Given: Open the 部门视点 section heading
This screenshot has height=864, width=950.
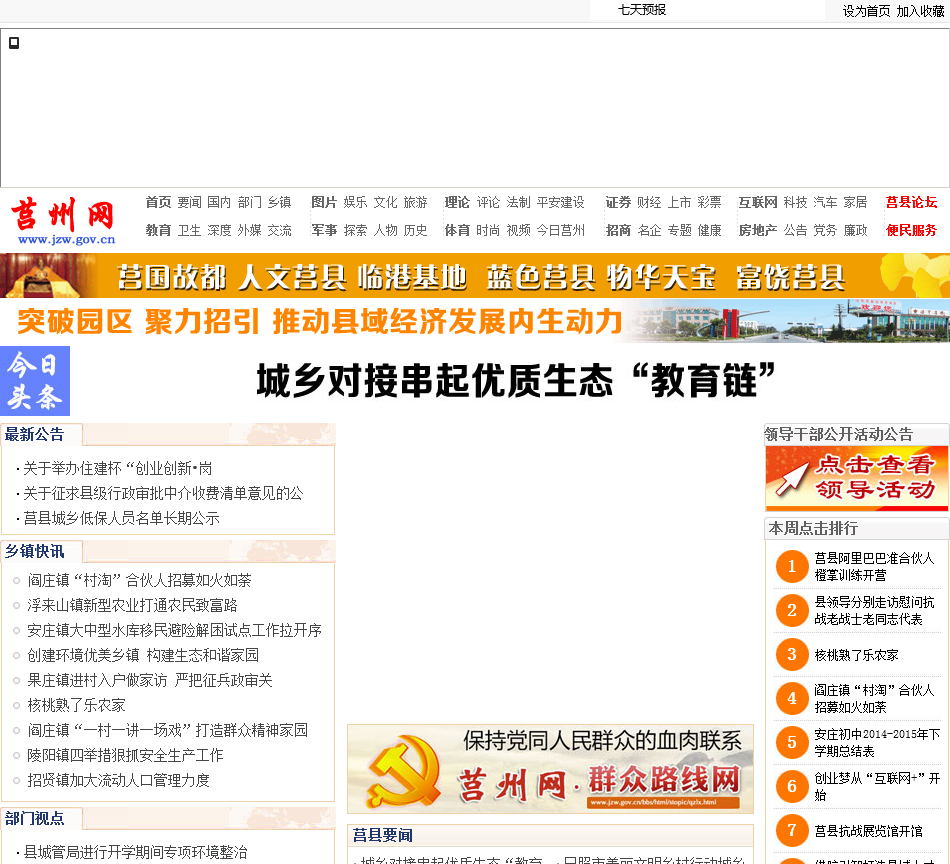Looking at the screenshot, I should 35,819.
